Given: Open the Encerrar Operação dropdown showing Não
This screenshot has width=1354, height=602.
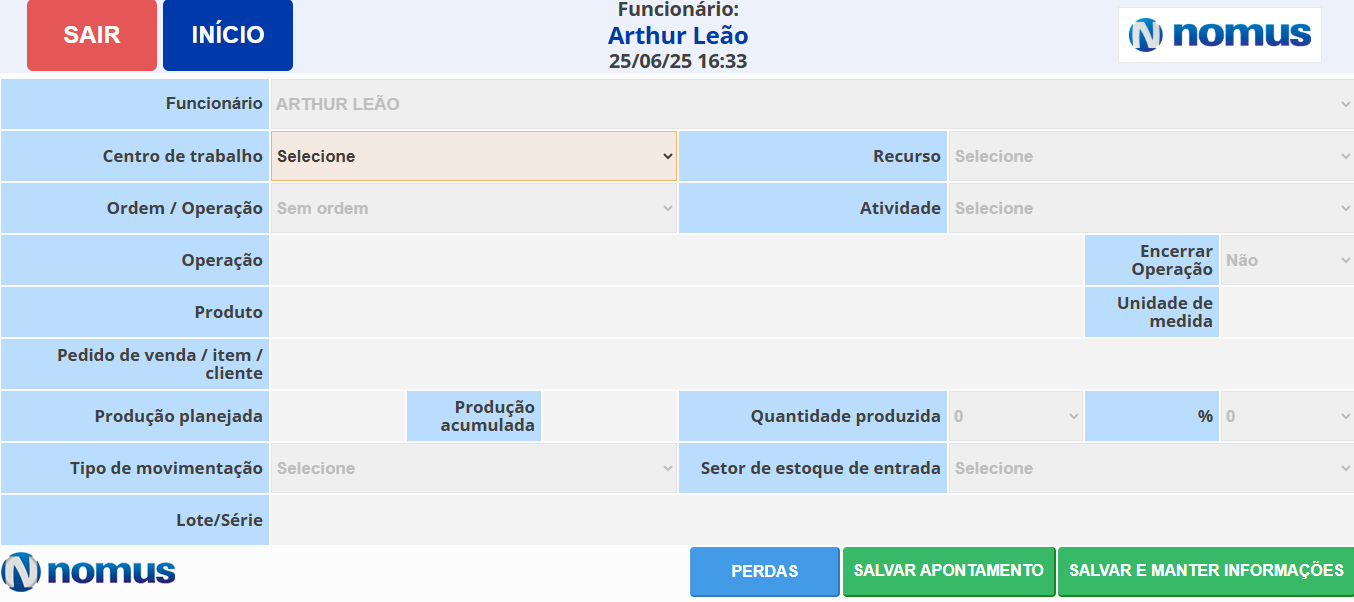Looking at the screenshot, I should pyautogui.click(x=1286, y=260).
